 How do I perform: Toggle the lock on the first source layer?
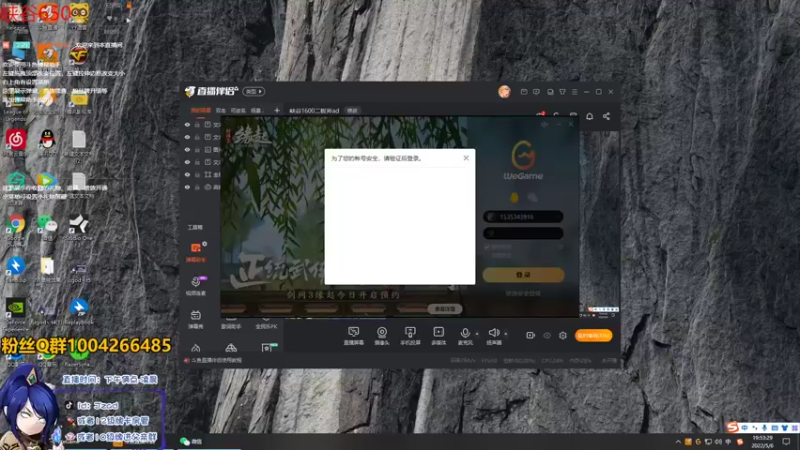coord(197,124)
